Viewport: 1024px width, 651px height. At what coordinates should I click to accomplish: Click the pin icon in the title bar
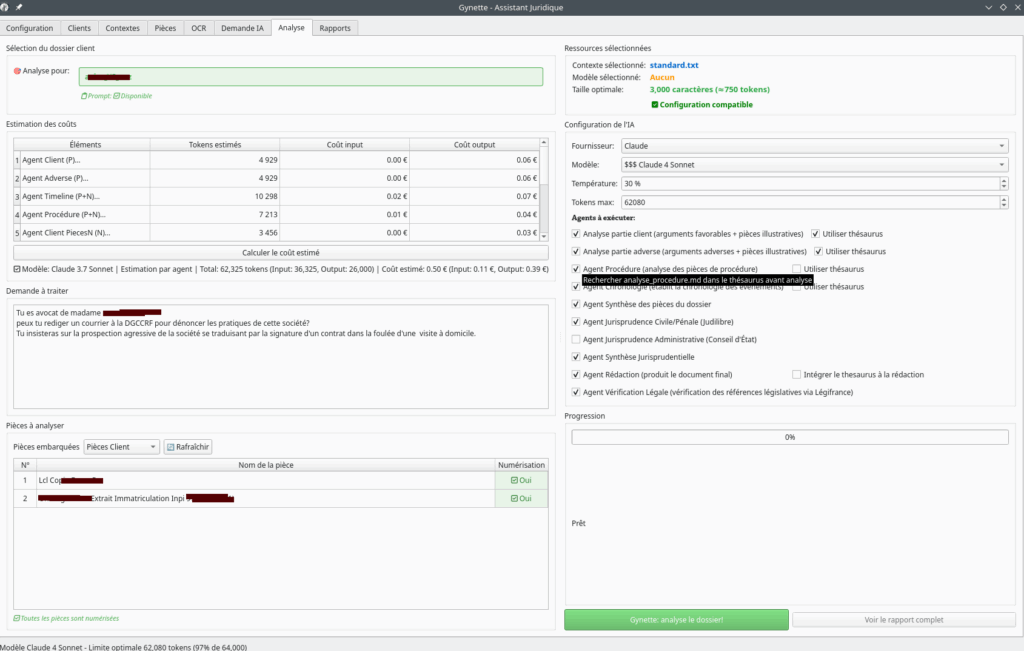click(x=19, y=7)
